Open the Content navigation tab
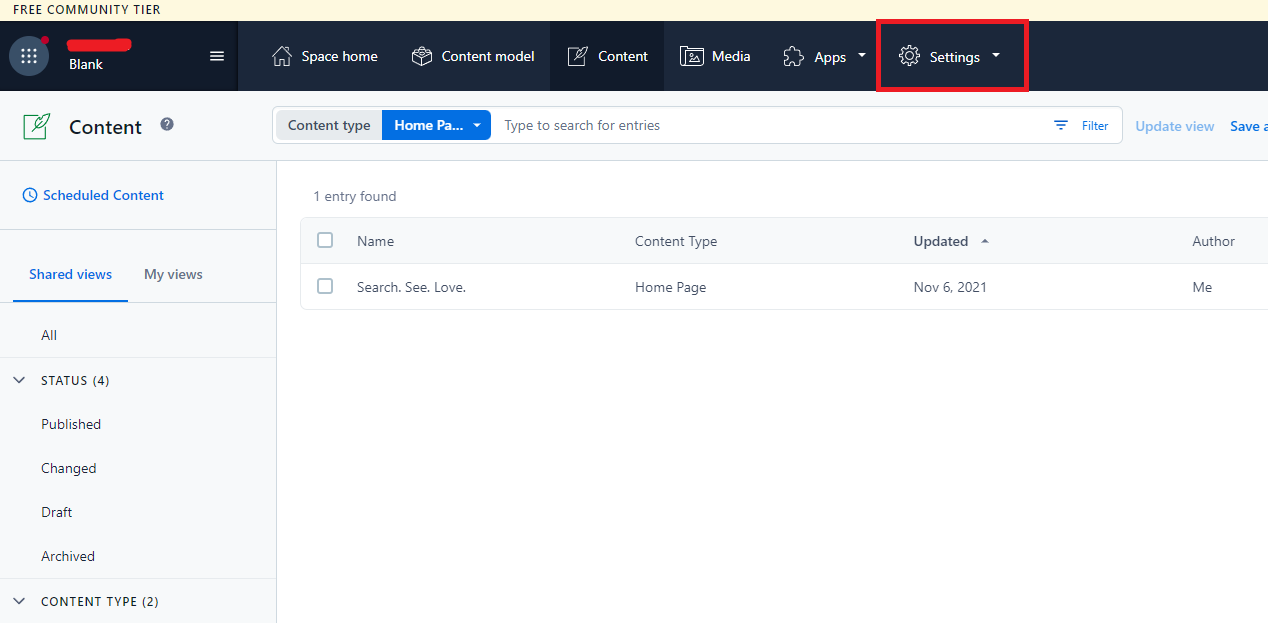The width and height of the screenshot is (1268, 623). coord(607,56)
